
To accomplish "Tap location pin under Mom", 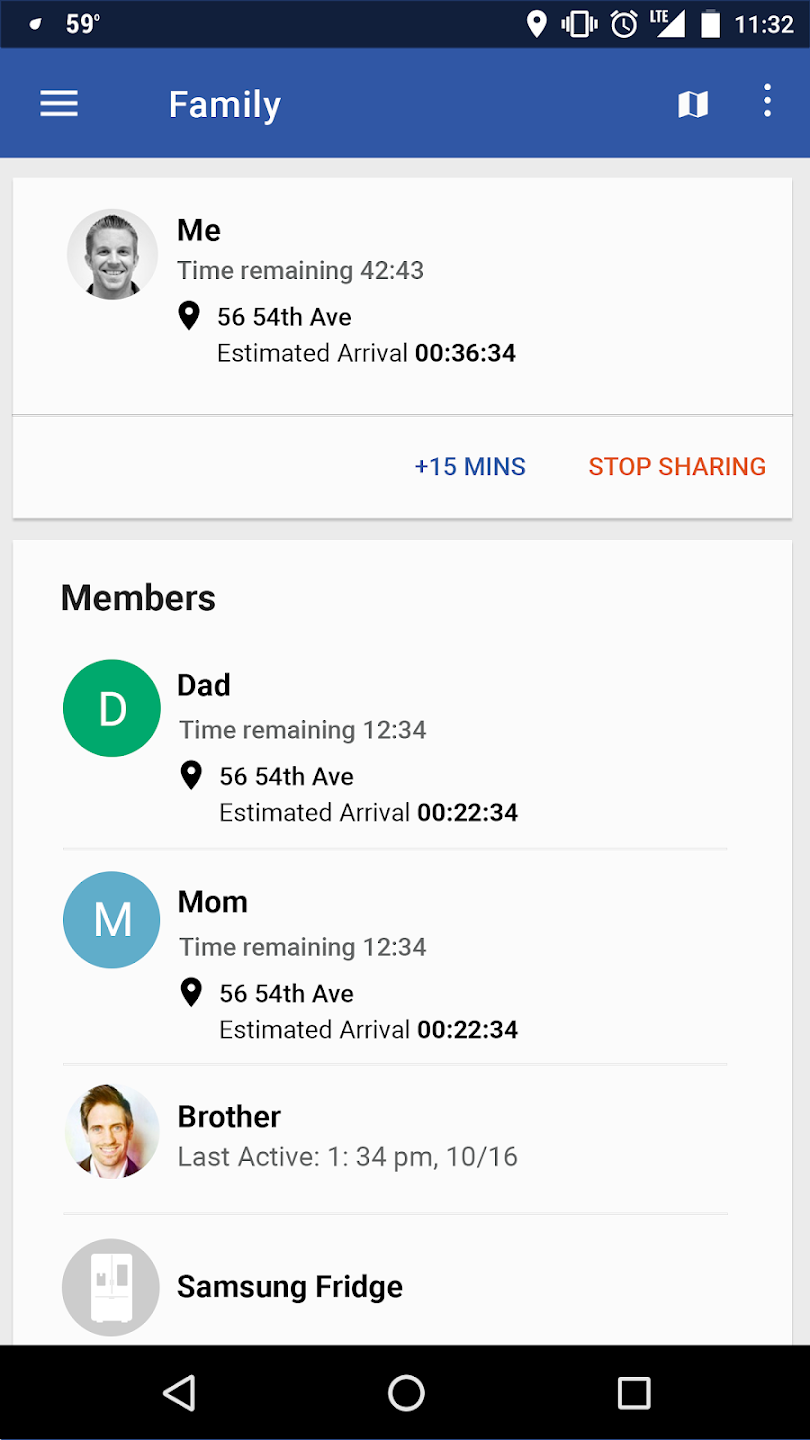I will click(190, 992).
